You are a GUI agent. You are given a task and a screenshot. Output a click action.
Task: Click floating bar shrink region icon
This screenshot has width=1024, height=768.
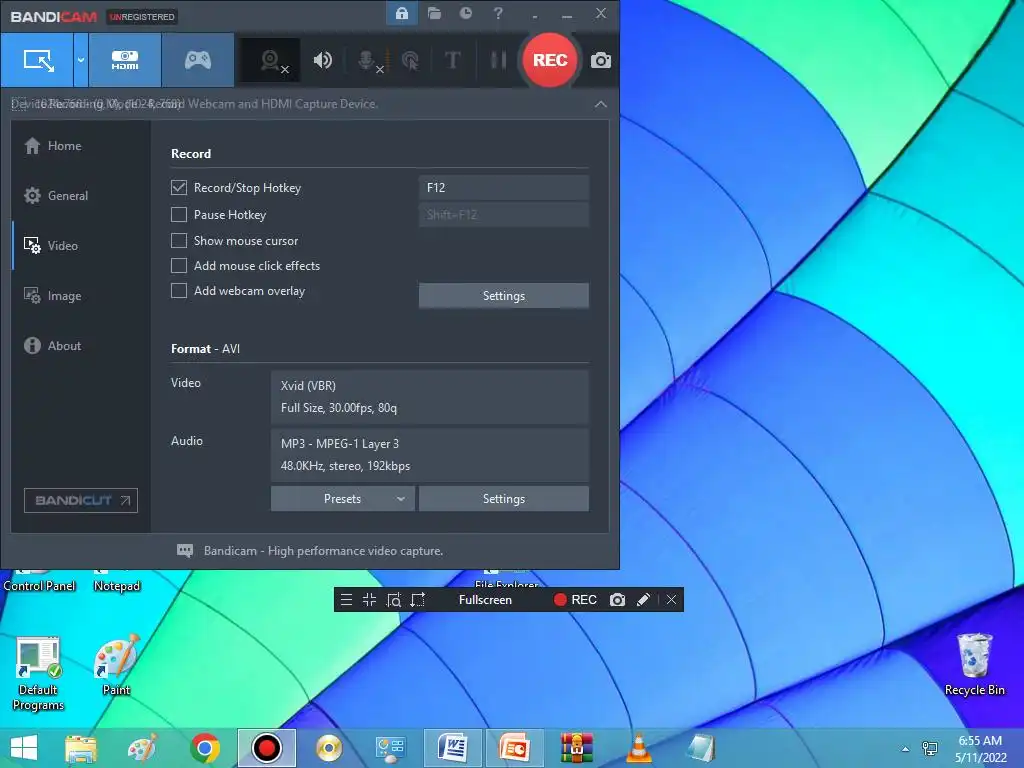(369, 600)
